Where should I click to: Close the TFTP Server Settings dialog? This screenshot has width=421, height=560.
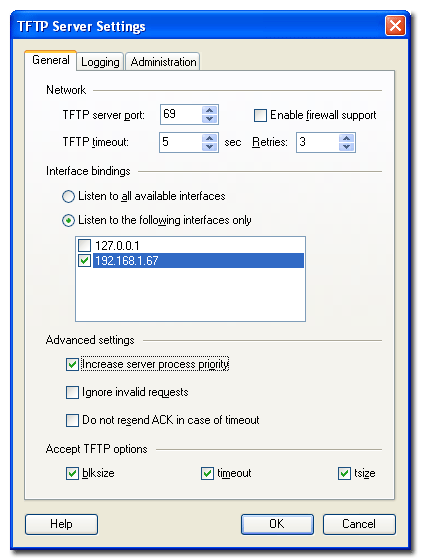[395, 26]
